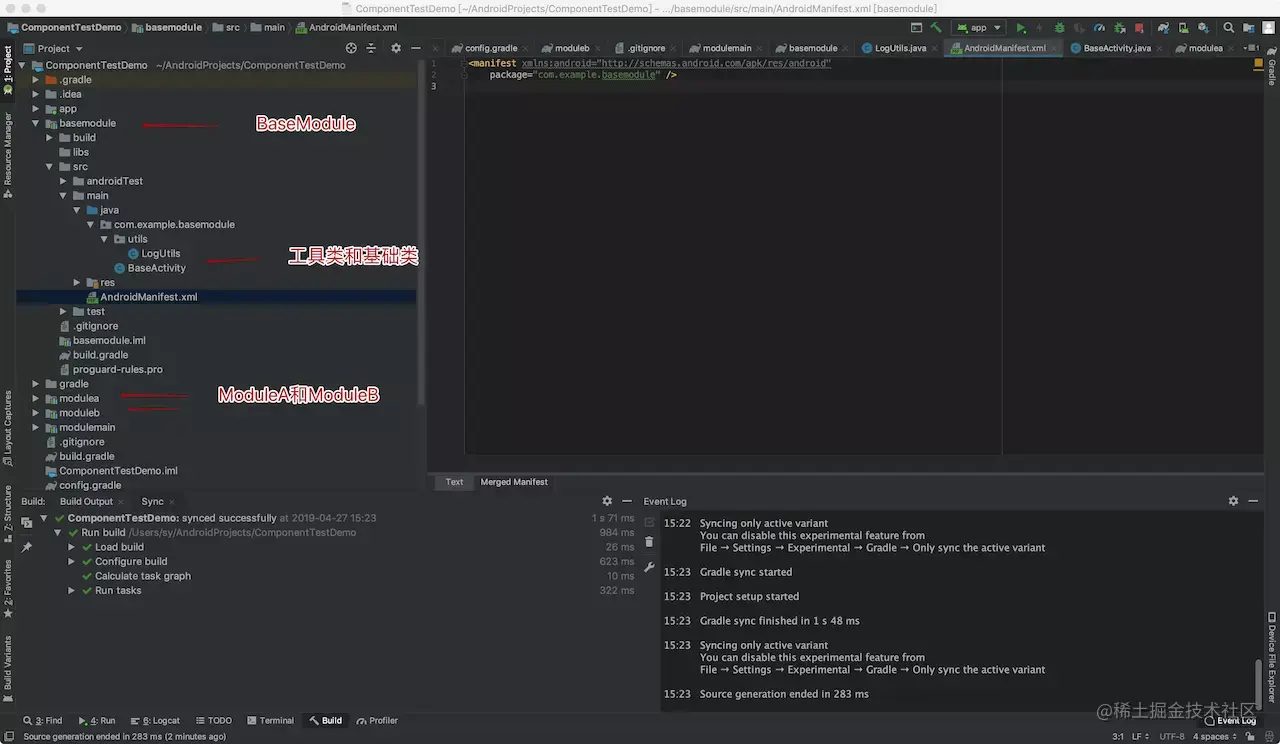Open Project Structure icon in toolbar
1280x744 pixels.
(x=1248, y=28)
